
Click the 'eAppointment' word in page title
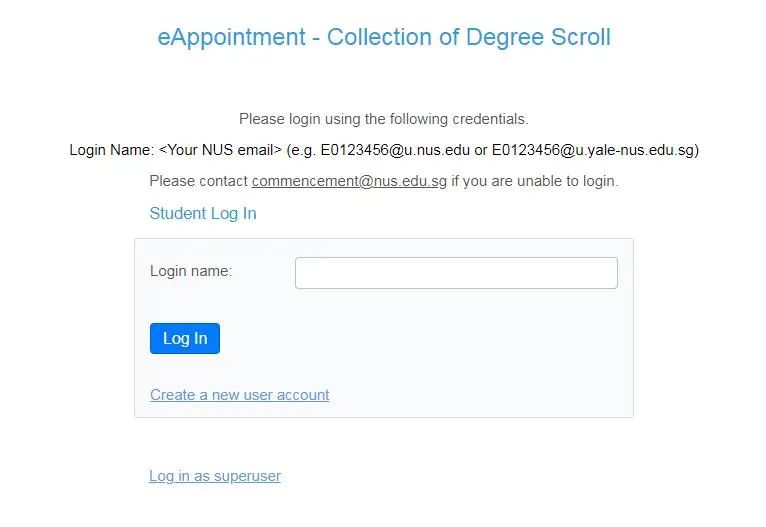(x=231, y=38)
